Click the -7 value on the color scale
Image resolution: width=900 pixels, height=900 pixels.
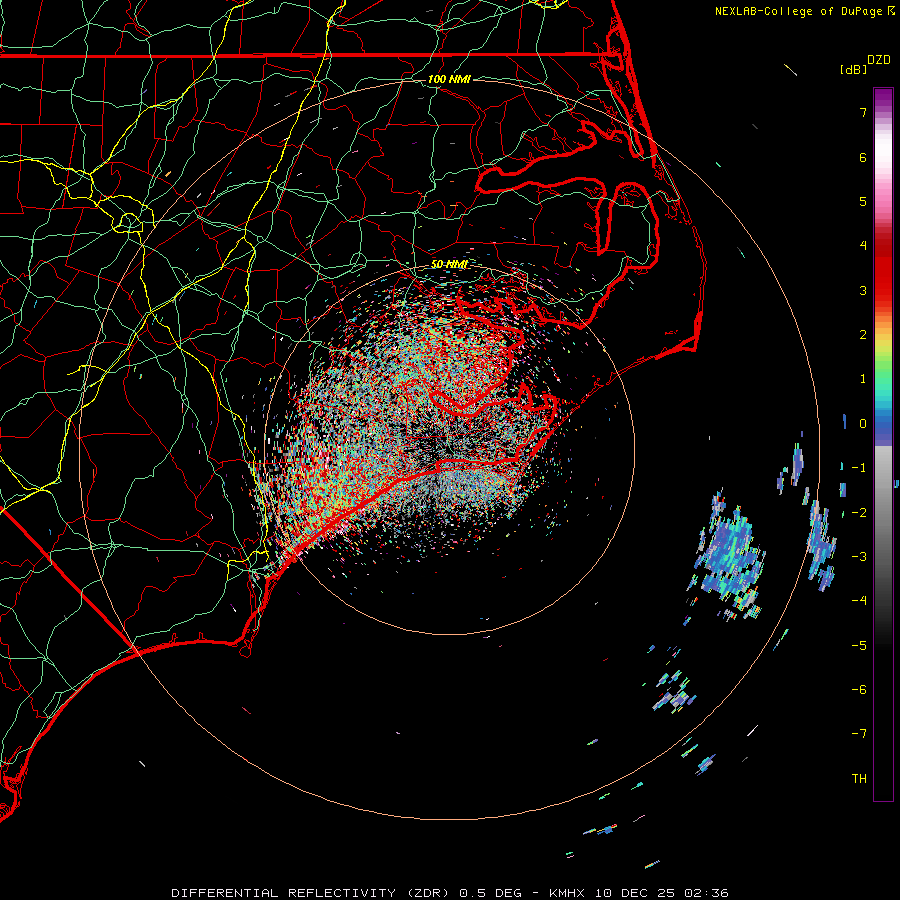pos(859,734)
